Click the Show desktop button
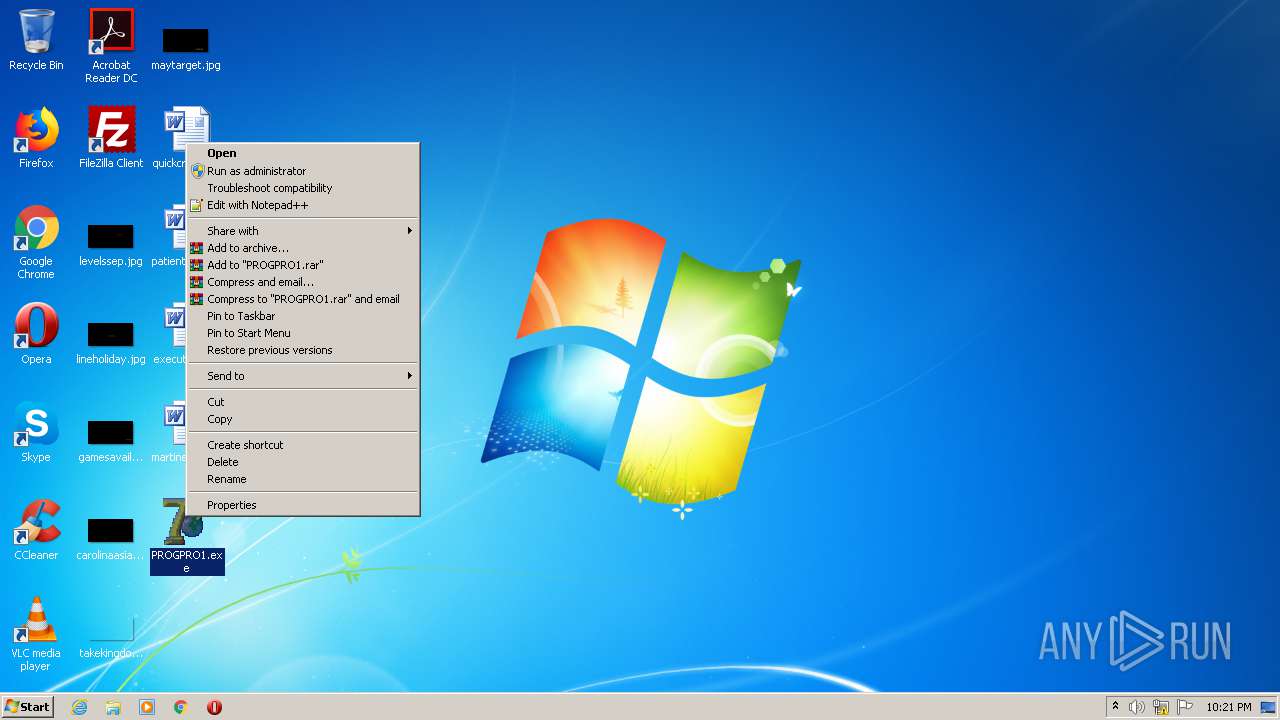Image resolution: width=1280 pixels, height=720 pixels. click(1270, 707)
